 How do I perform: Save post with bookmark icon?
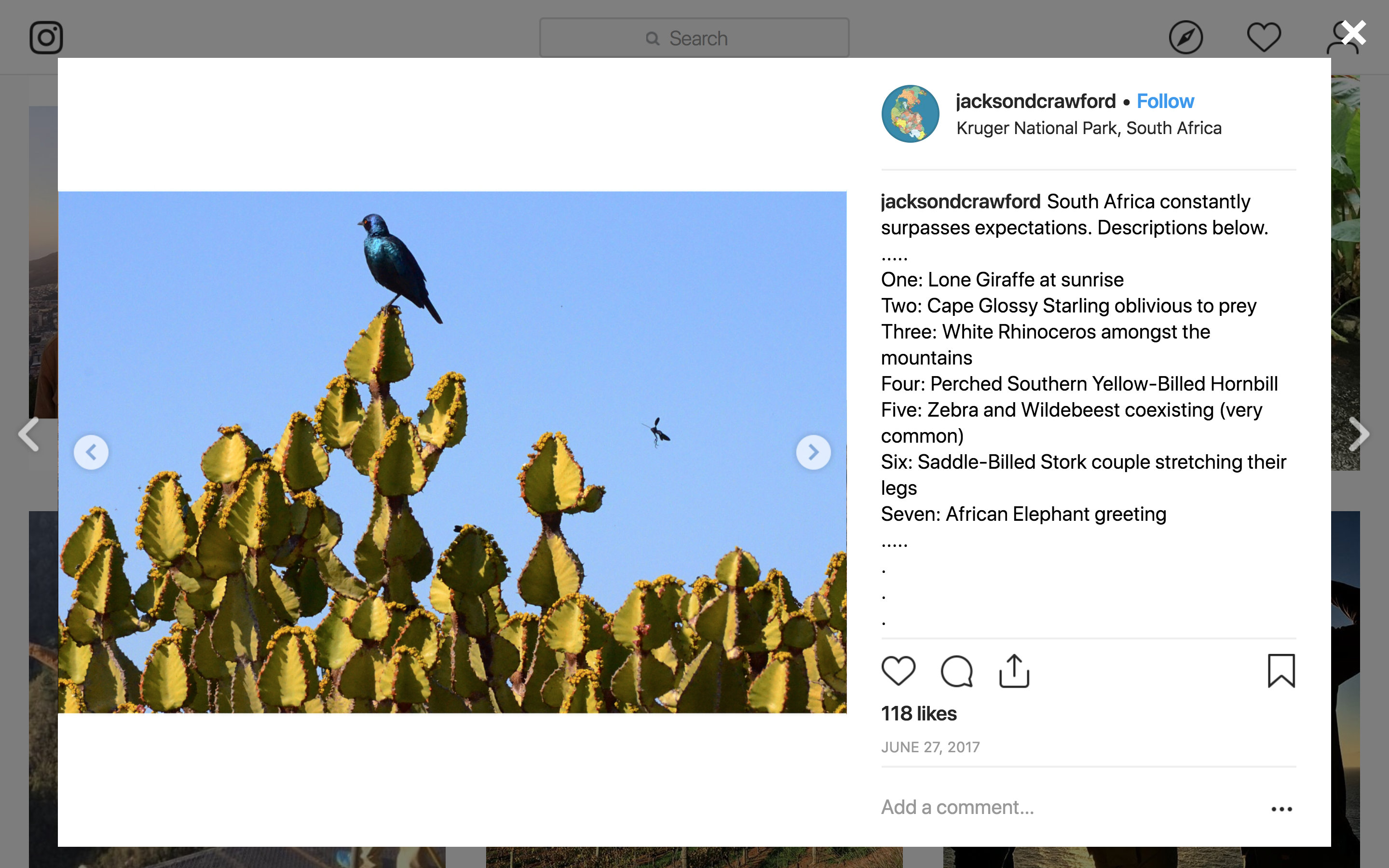(x=1281, y=670)
